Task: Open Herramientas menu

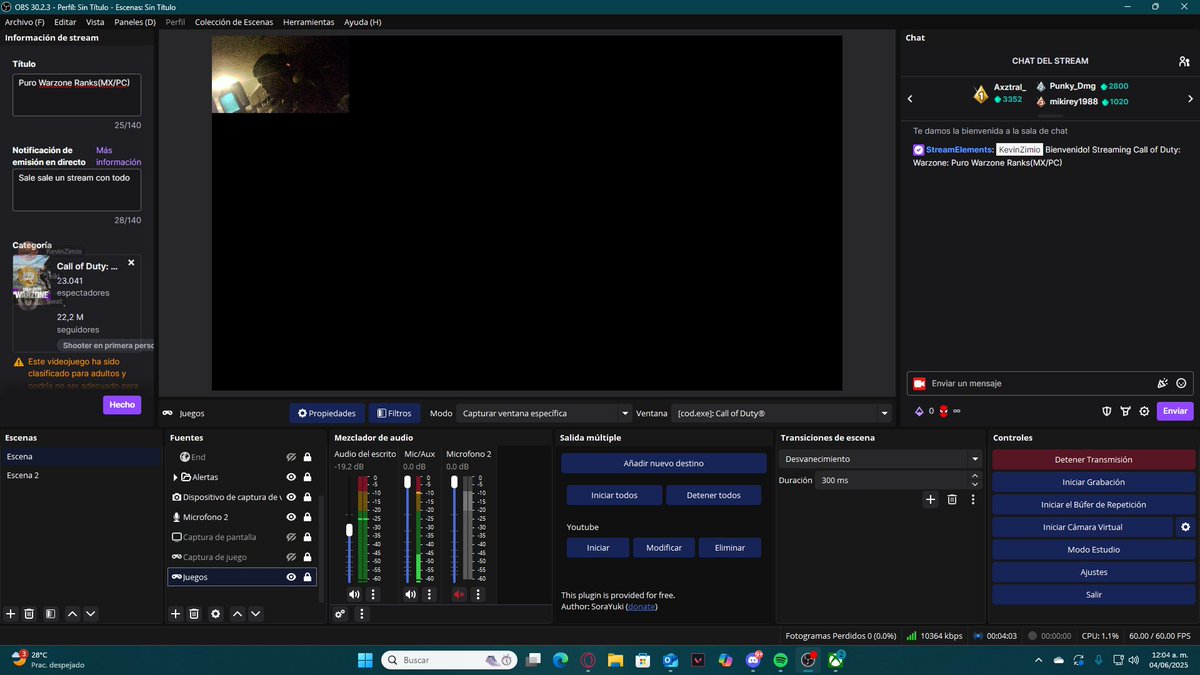Action: click(310, 21)
